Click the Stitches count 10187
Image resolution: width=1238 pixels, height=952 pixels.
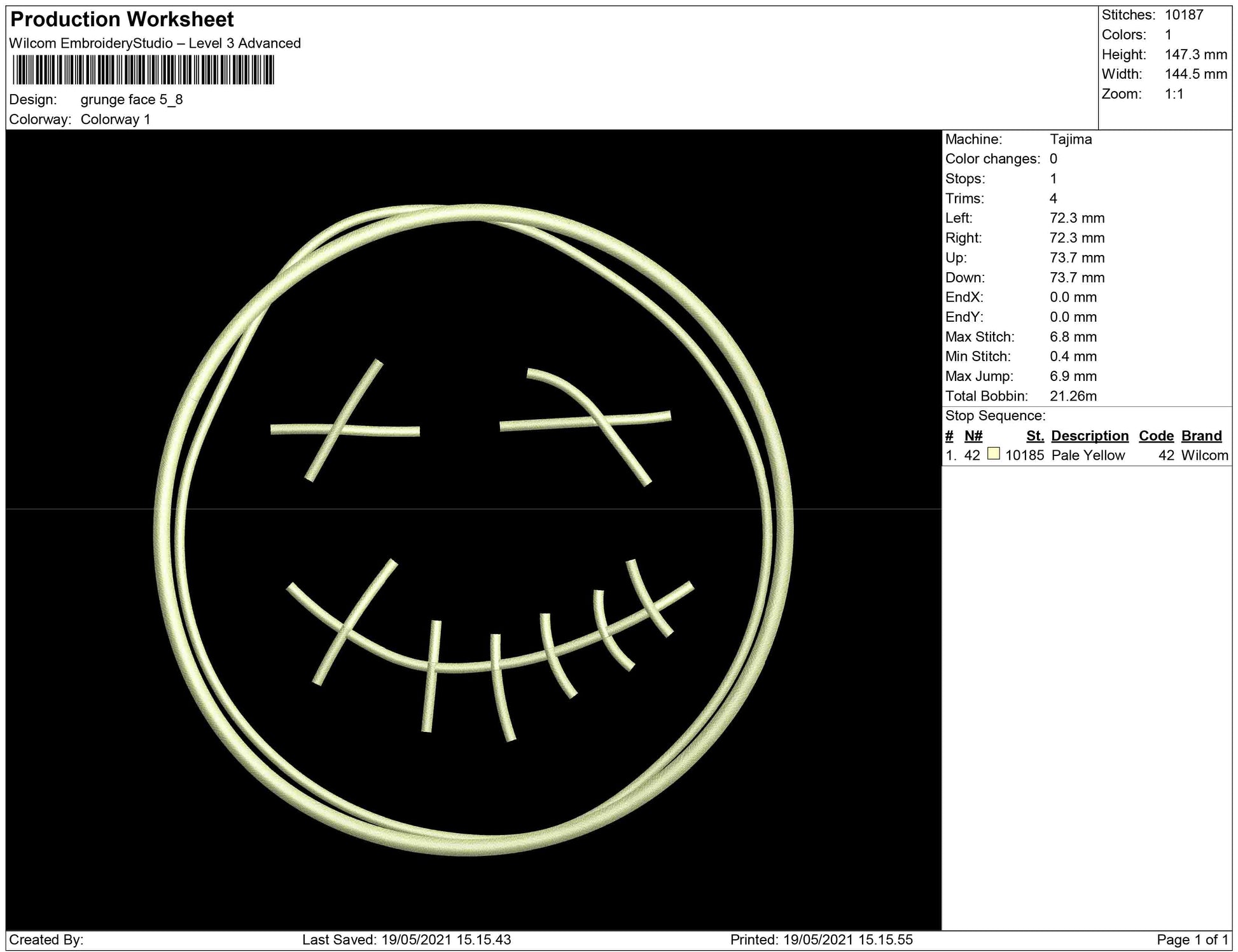pos(1184,15)
